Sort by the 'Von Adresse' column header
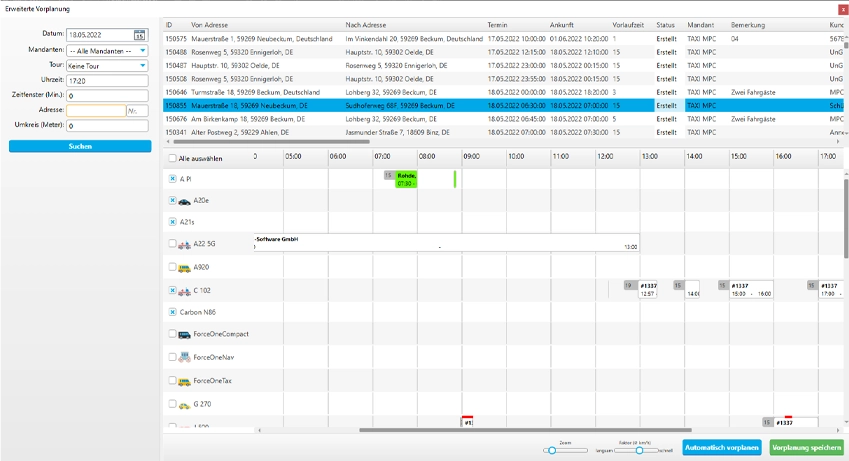This screenshot has width=849, height=461. tap(209, 25)
